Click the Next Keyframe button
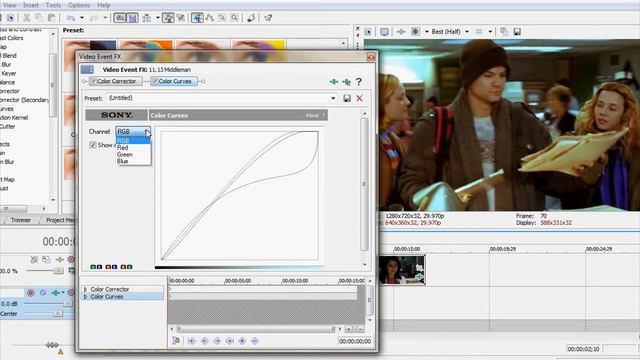The image size is (640, 360). [217, 341]
